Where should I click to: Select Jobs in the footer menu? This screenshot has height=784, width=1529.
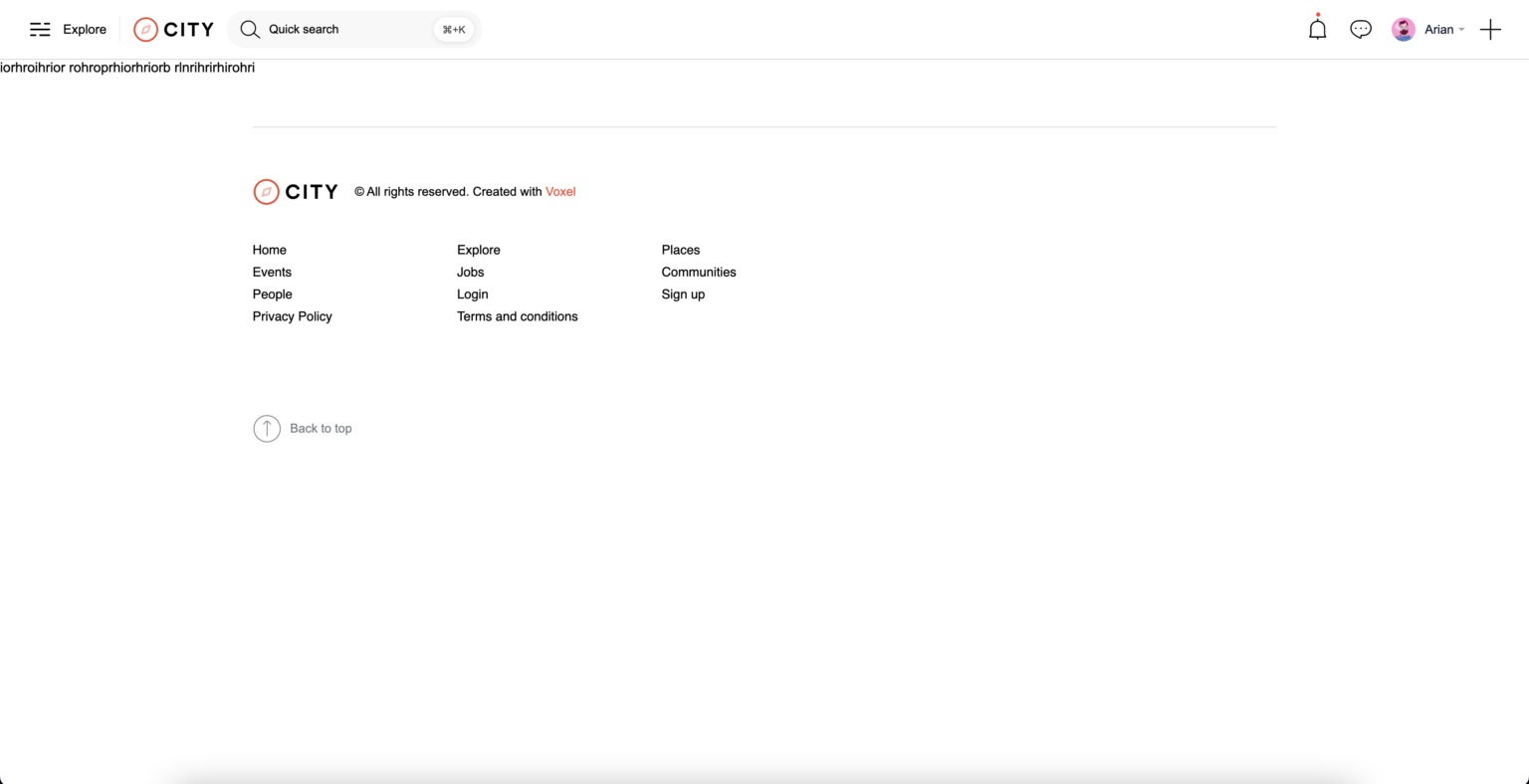click(x=471, y=273)
